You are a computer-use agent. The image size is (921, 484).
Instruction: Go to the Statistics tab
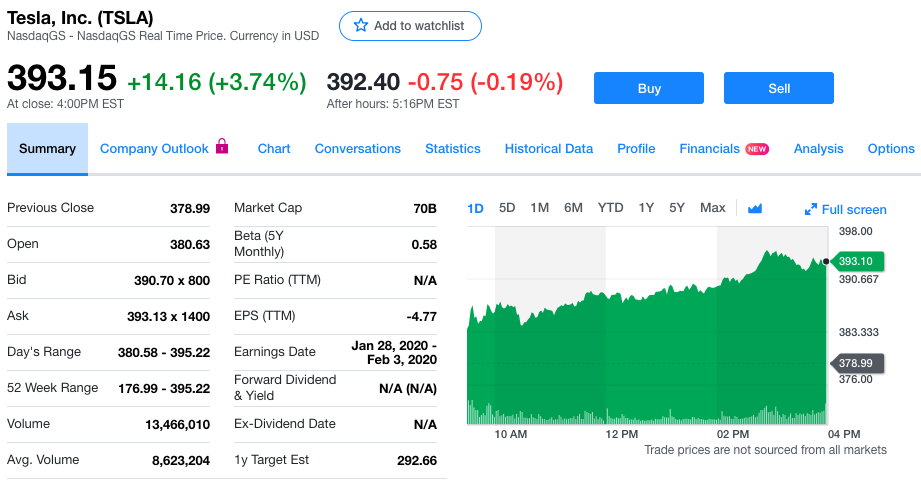tap(452, 149)
